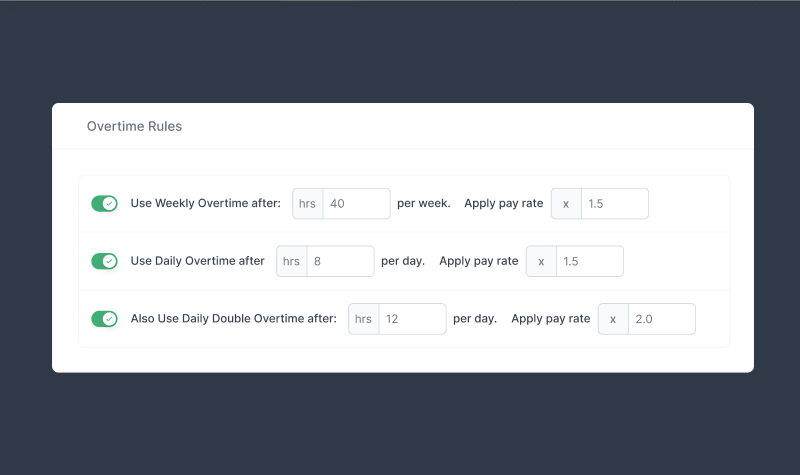Toggle off the Weekly Overtime switch
Viewport: 800px width, 475px height.
pyautogui.click(x=105, y=204)
